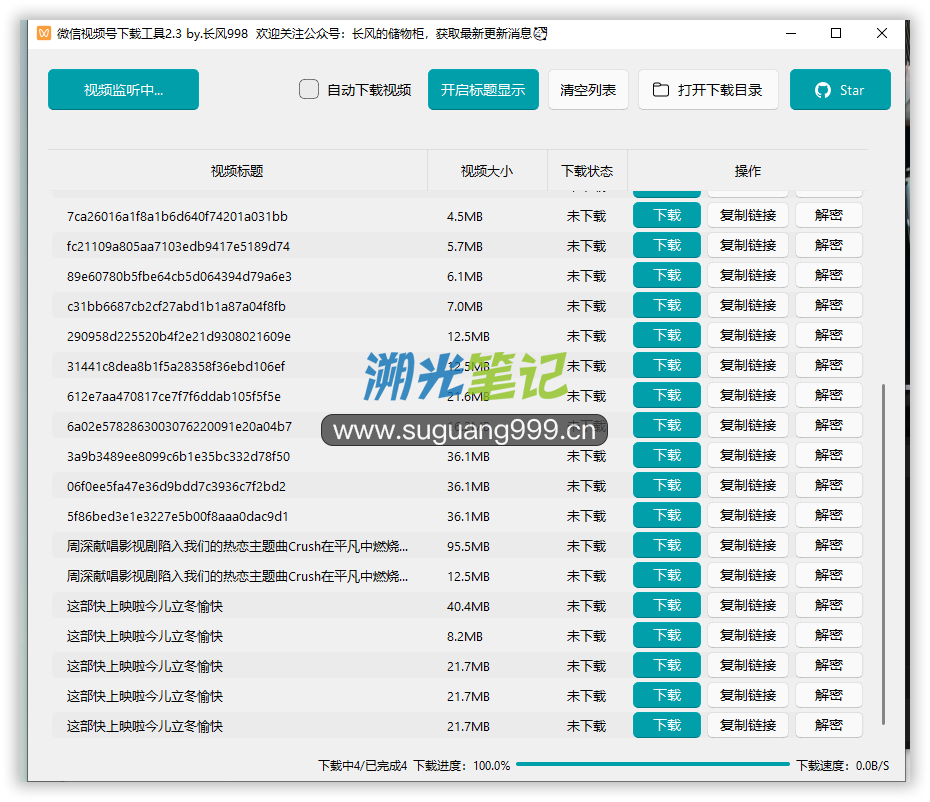Viewport: 930px width, 802px height.
Task: Start download for row c31bb6687cb2
Action: click(x=667, y=305)
